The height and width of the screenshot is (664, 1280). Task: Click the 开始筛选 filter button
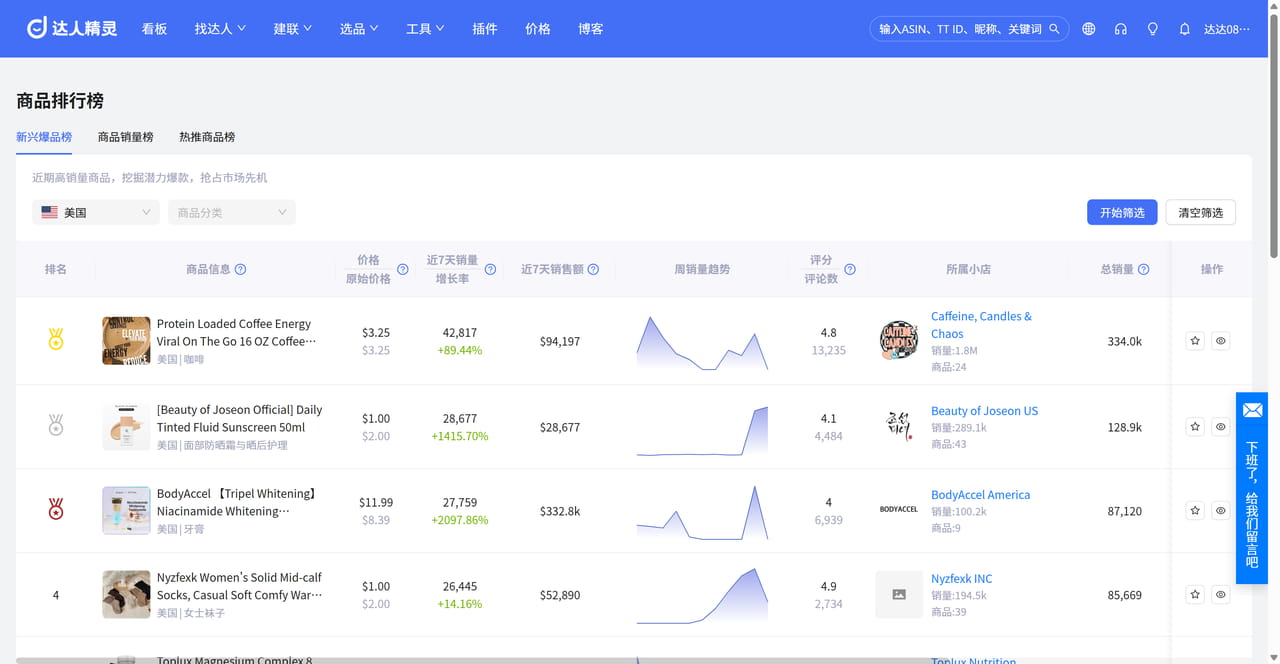coord(1122,212)
